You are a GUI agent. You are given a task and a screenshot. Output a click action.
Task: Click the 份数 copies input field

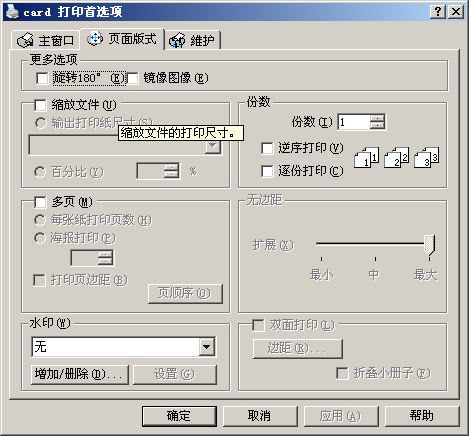click(x=354, y=122)
